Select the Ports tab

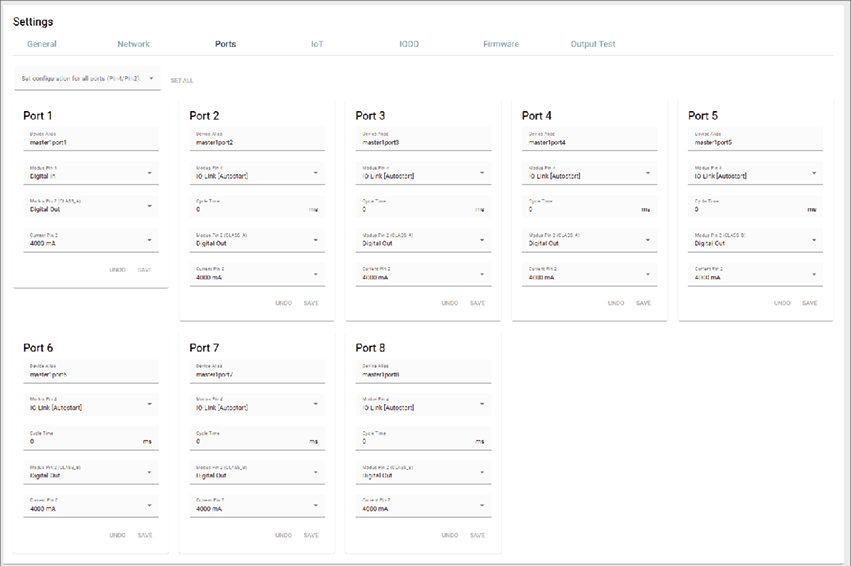225,44
